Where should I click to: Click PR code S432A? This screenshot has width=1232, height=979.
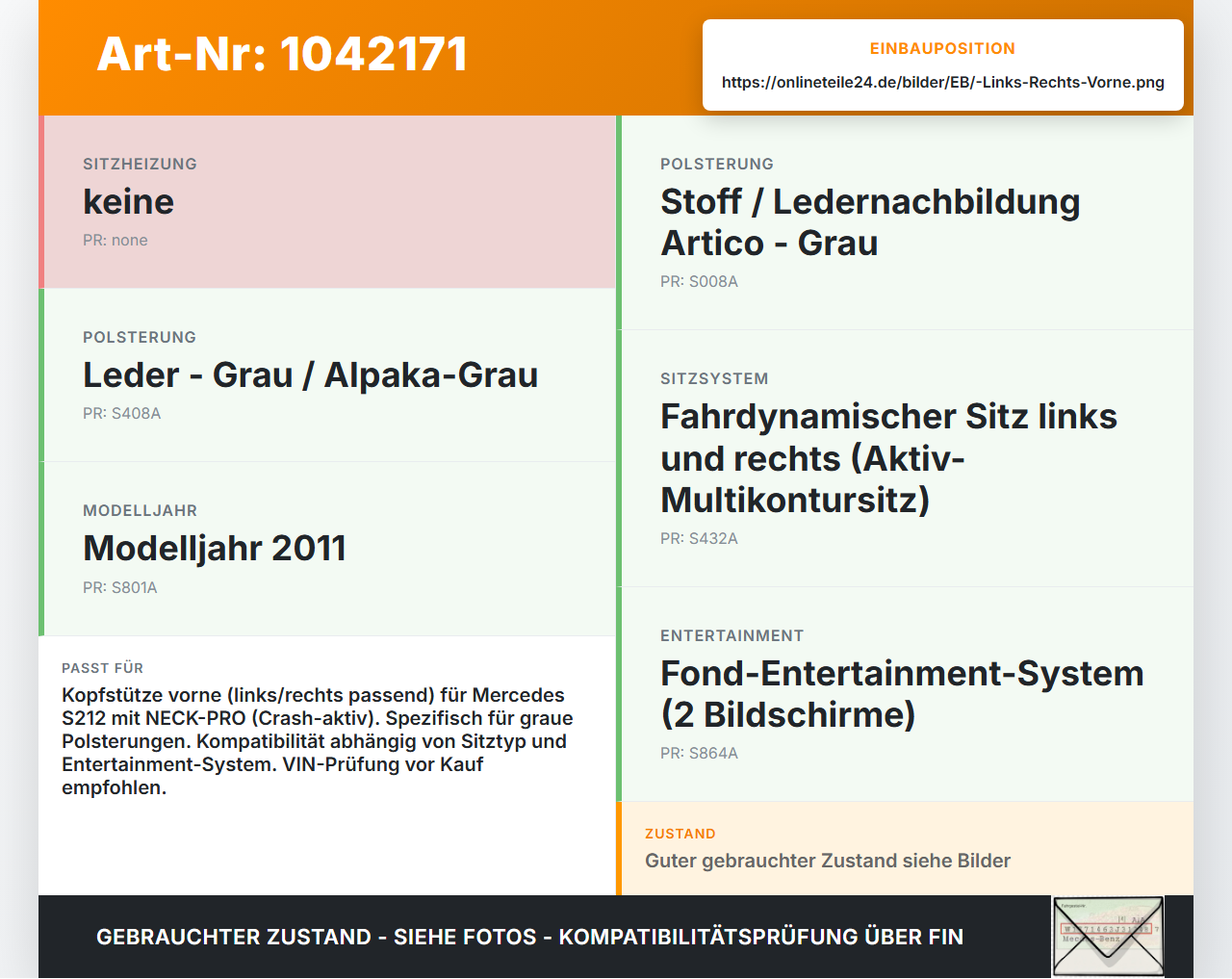700,538
